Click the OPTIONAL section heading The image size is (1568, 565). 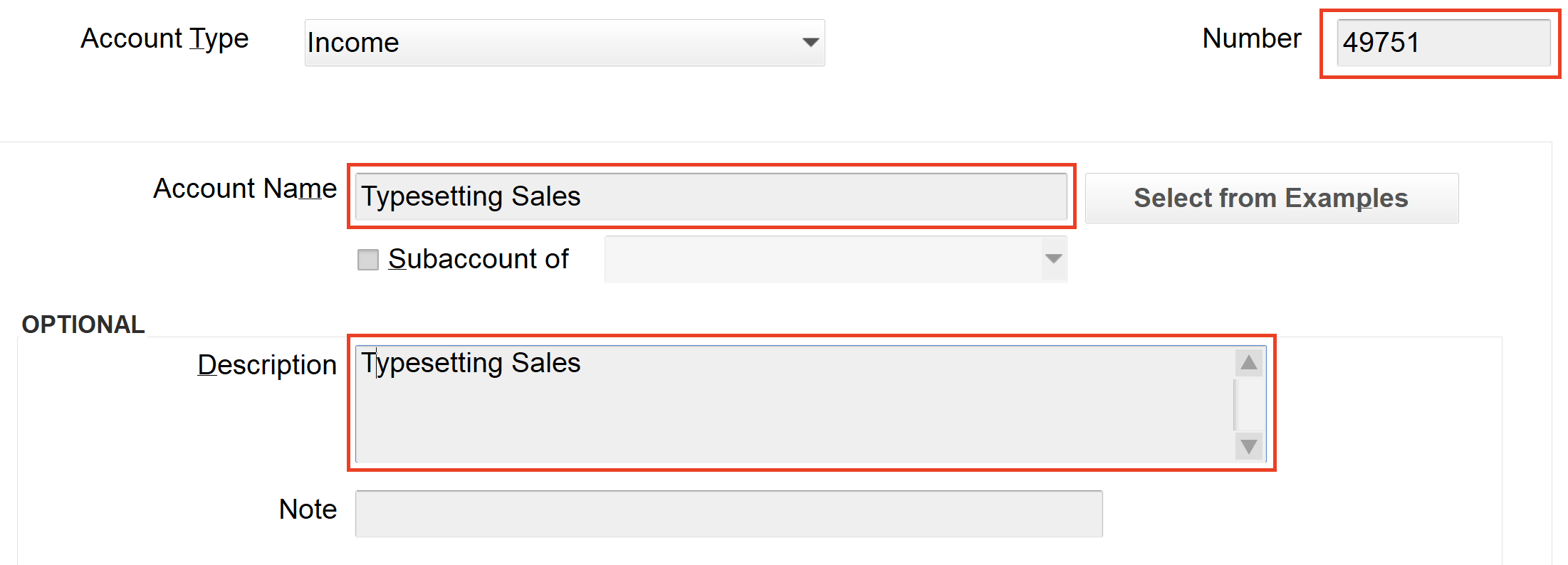83,324
